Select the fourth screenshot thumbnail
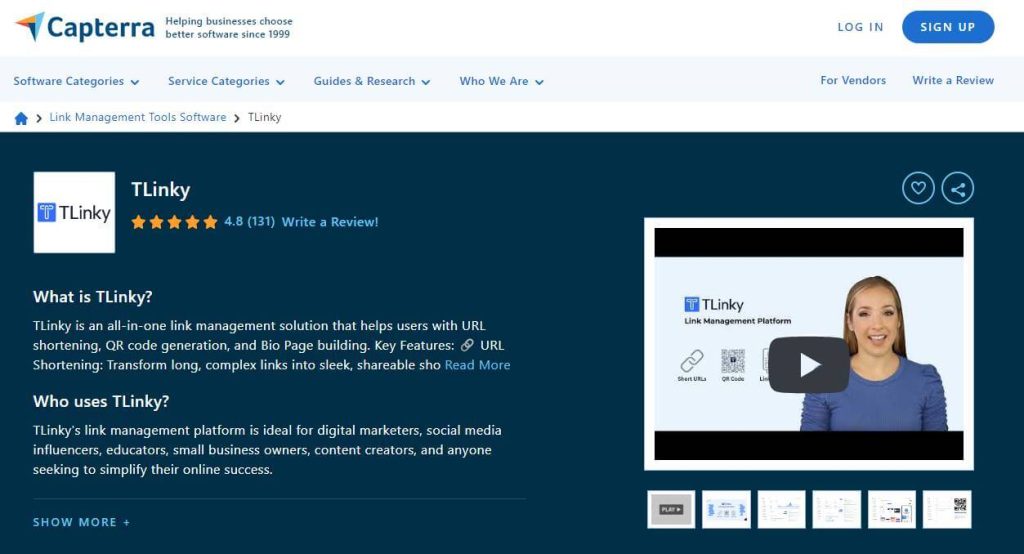Screen dimensions: 1024x554 [837, 510]
